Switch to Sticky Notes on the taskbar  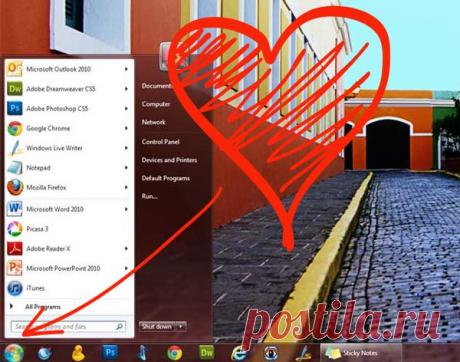point(361,353)
